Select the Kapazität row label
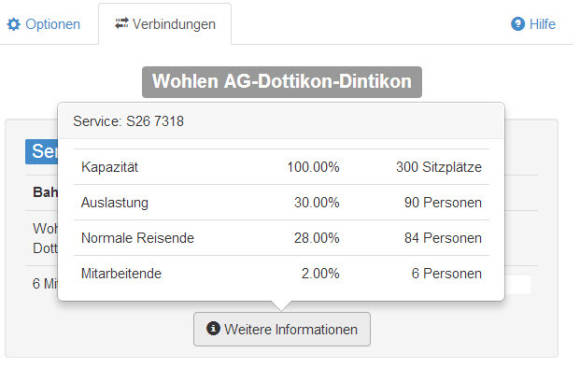Screen dimensions: 580x367 pos(109,167)
